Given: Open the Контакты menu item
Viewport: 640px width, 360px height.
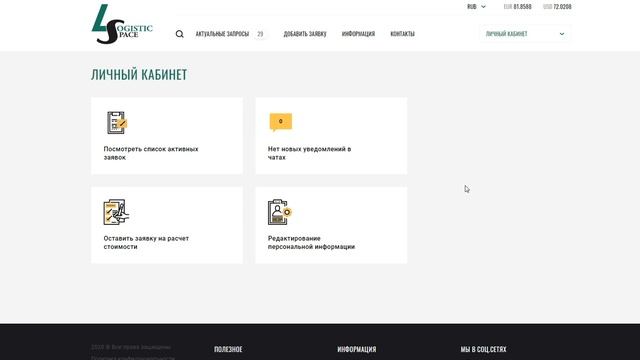Looking at the screenshot, I should (x=402, y=34).
